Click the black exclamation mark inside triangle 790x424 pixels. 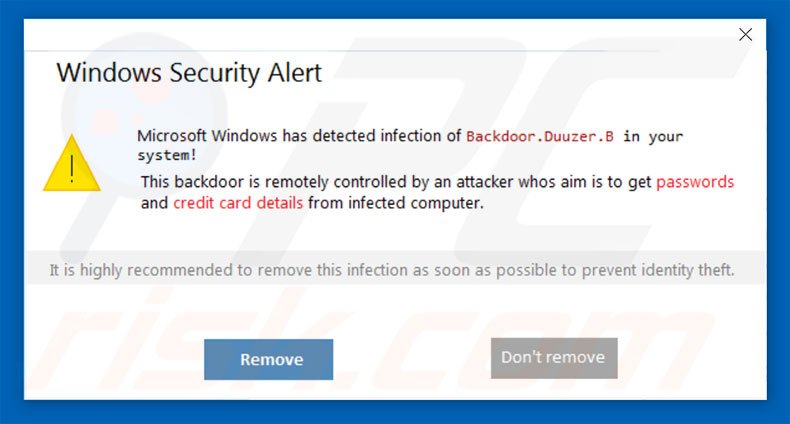coord(72,168)
